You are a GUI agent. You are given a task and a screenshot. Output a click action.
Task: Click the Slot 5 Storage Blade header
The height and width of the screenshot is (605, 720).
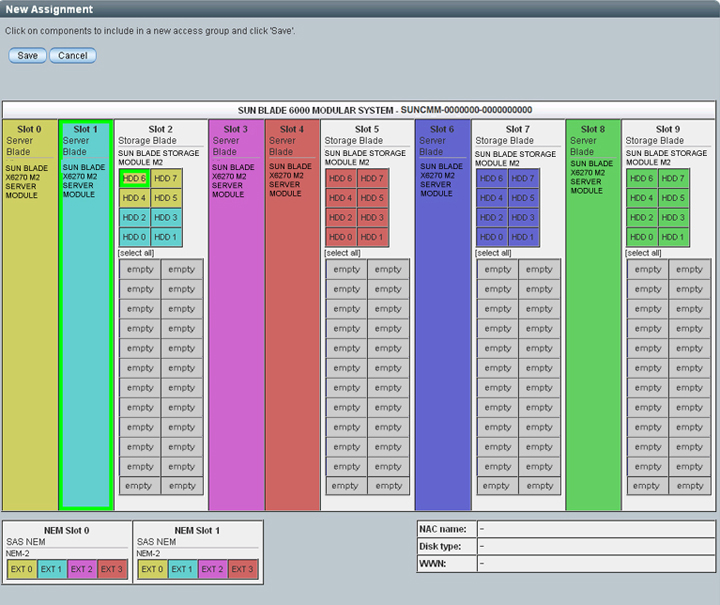[367, 134]
